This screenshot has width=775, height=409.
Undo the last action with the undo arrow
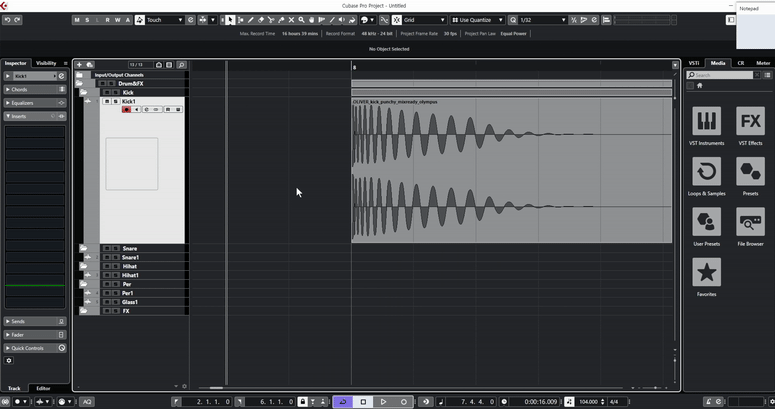pos(7,20)
